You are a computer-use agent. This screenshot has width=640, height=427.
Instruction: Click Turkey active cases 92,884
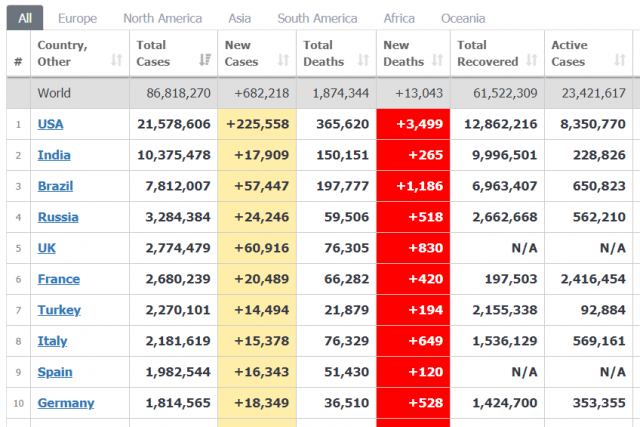click(x=603, y=310)
